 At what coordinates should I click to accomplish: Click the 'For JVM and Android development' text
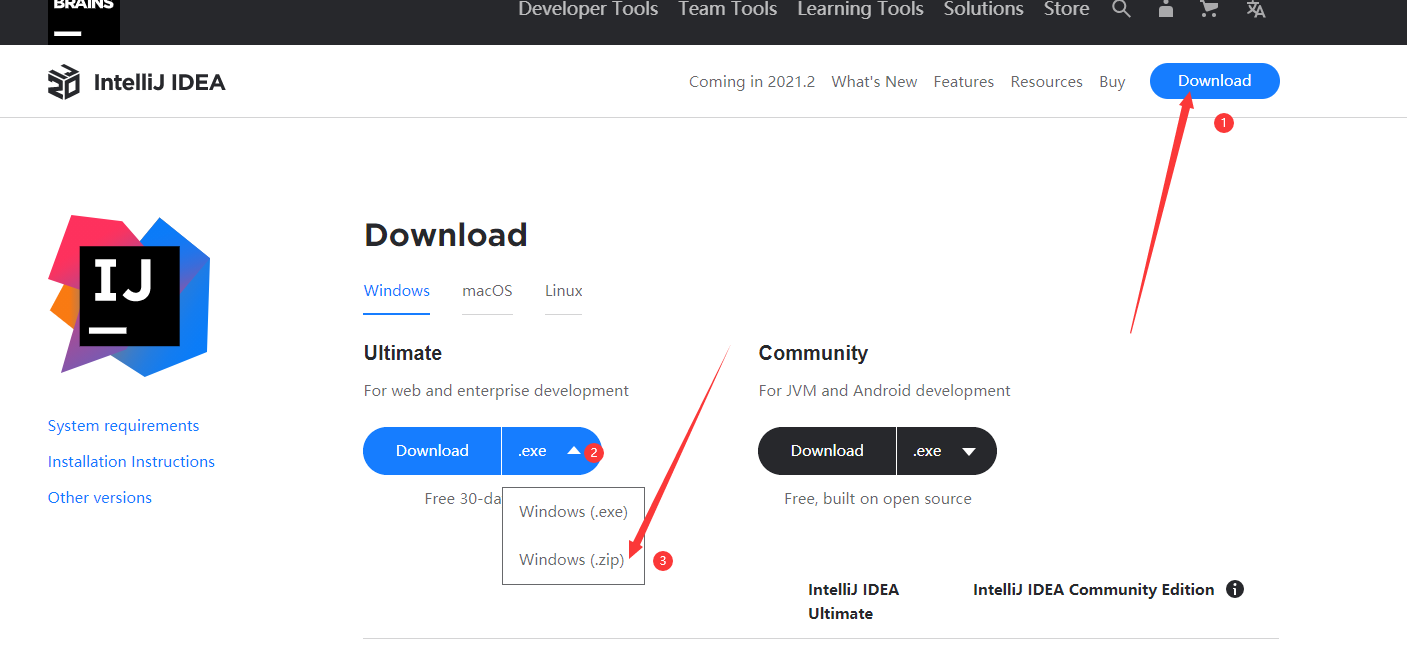pyautogui.click(x=885, y=391)
